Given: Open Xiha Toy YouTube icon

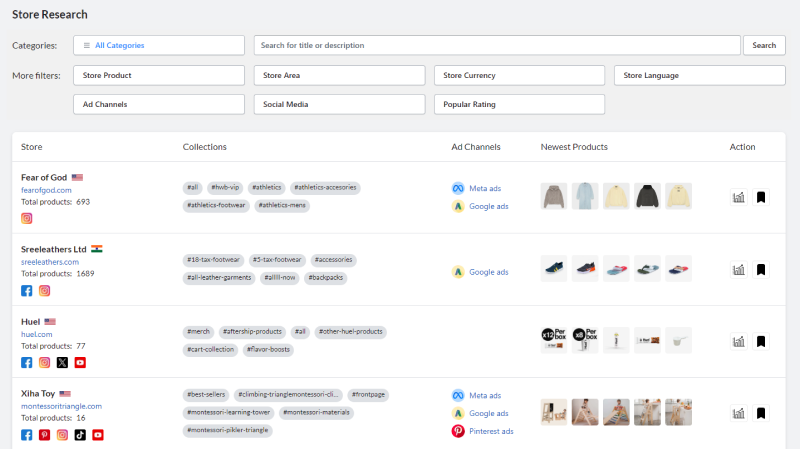Looking at the screenshot, I should click(x=98, y=435).
